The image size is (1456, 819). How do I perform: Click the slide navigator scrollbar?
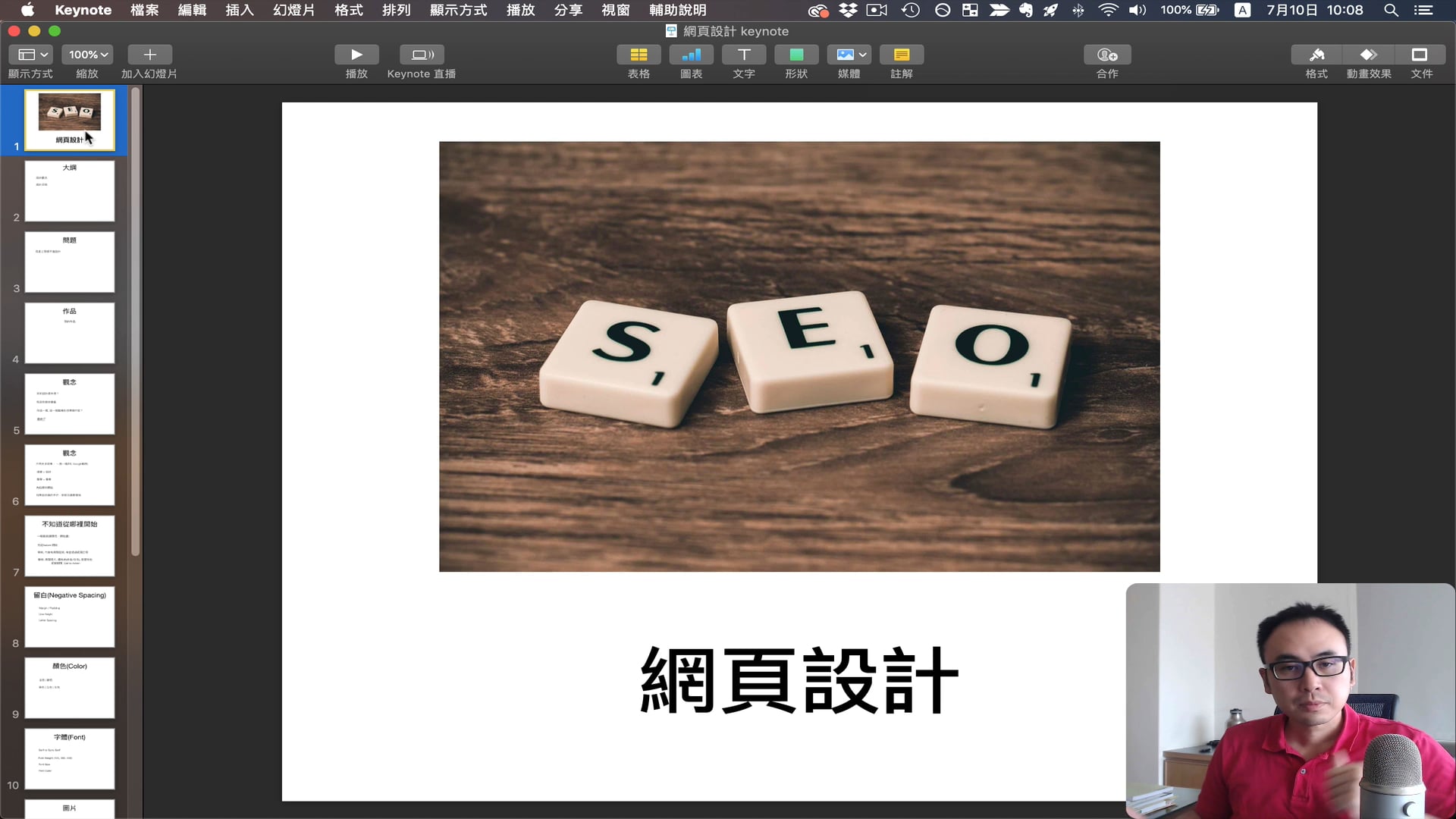(x=136, y=322)
